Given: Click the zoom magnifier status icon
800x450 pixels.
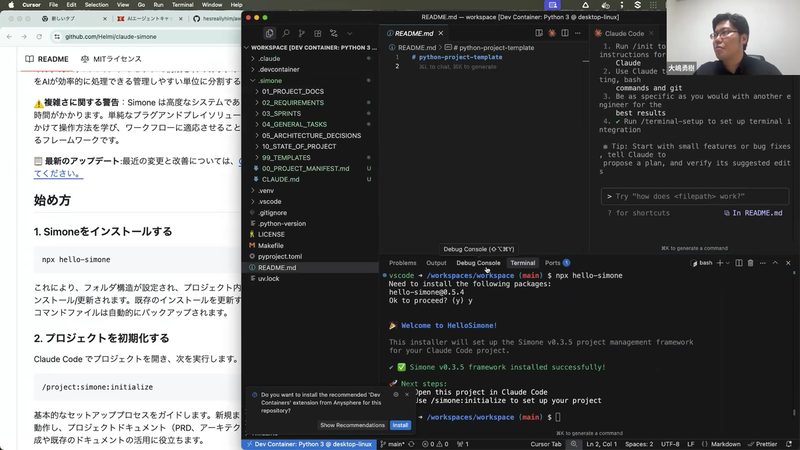Looking at the screenshot, I should [x=574, y=444].
